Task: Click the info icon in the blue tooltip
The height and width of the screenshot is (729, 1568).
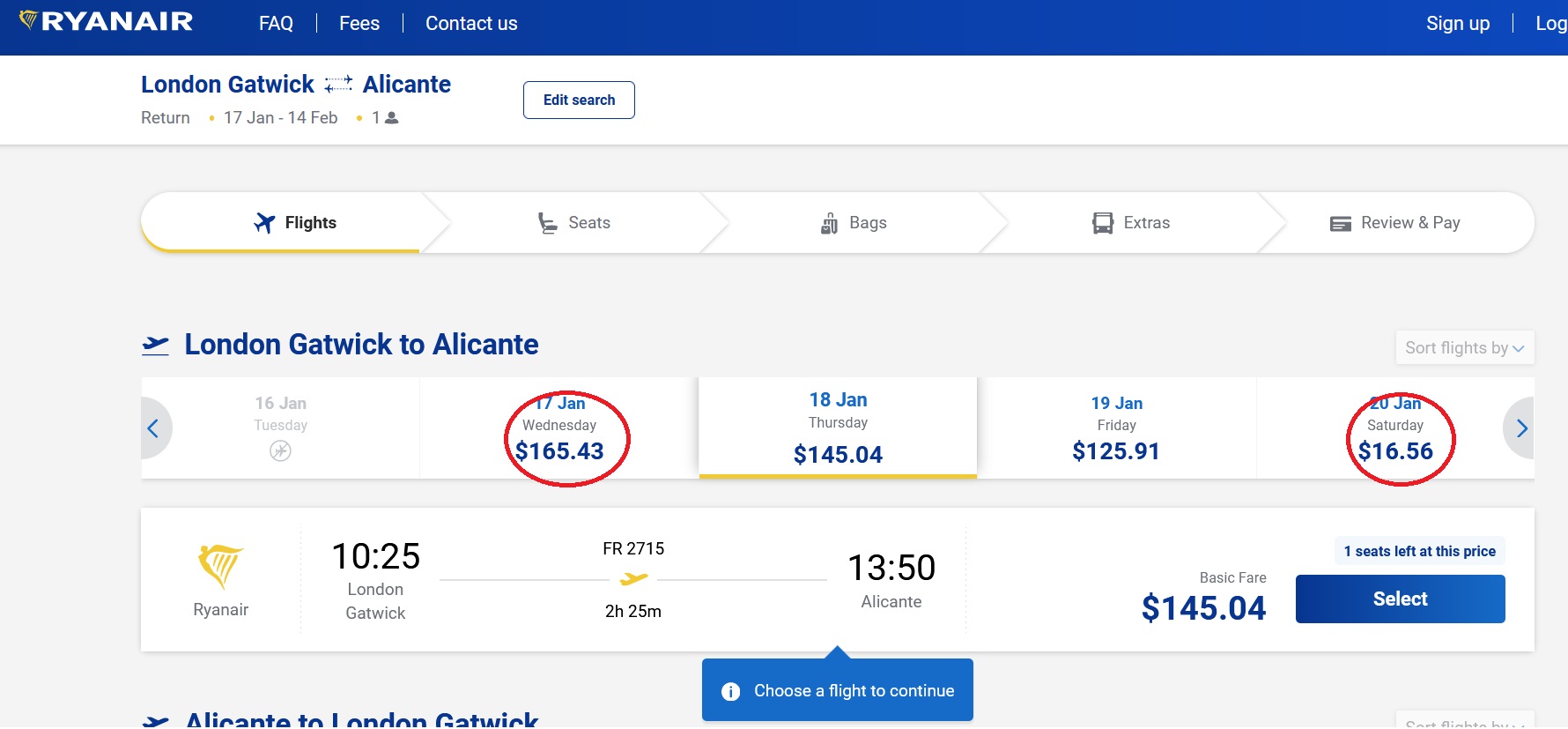Action: 731,692
